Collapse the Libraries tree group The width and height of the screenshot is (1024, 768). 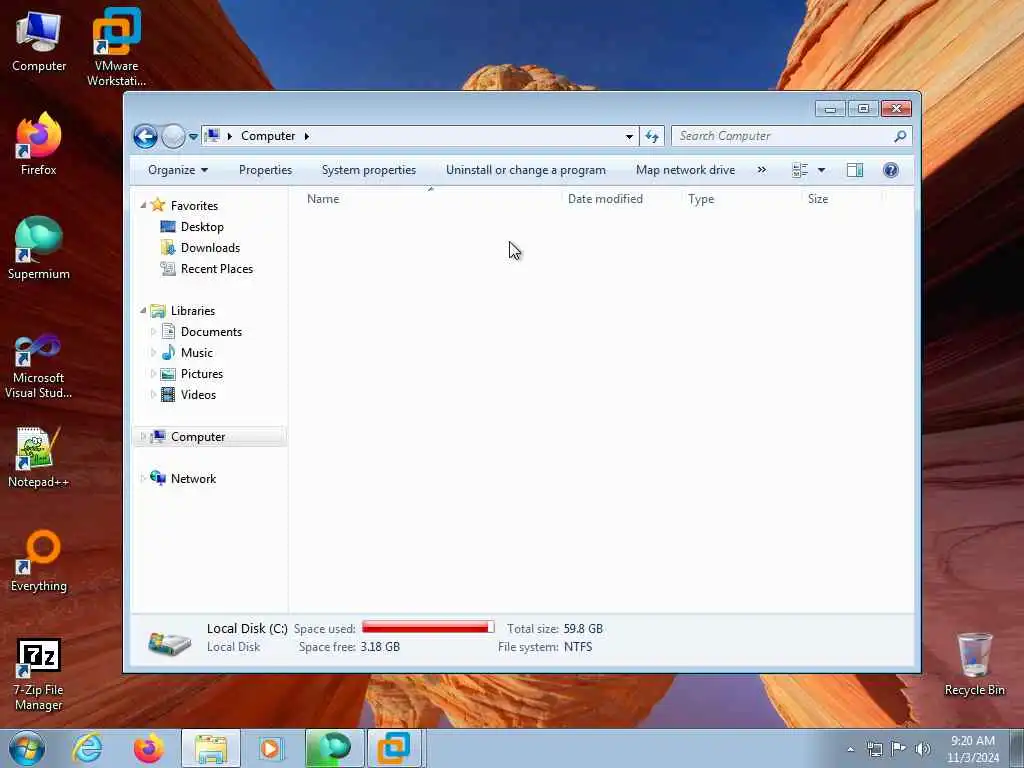pos(143,310)
